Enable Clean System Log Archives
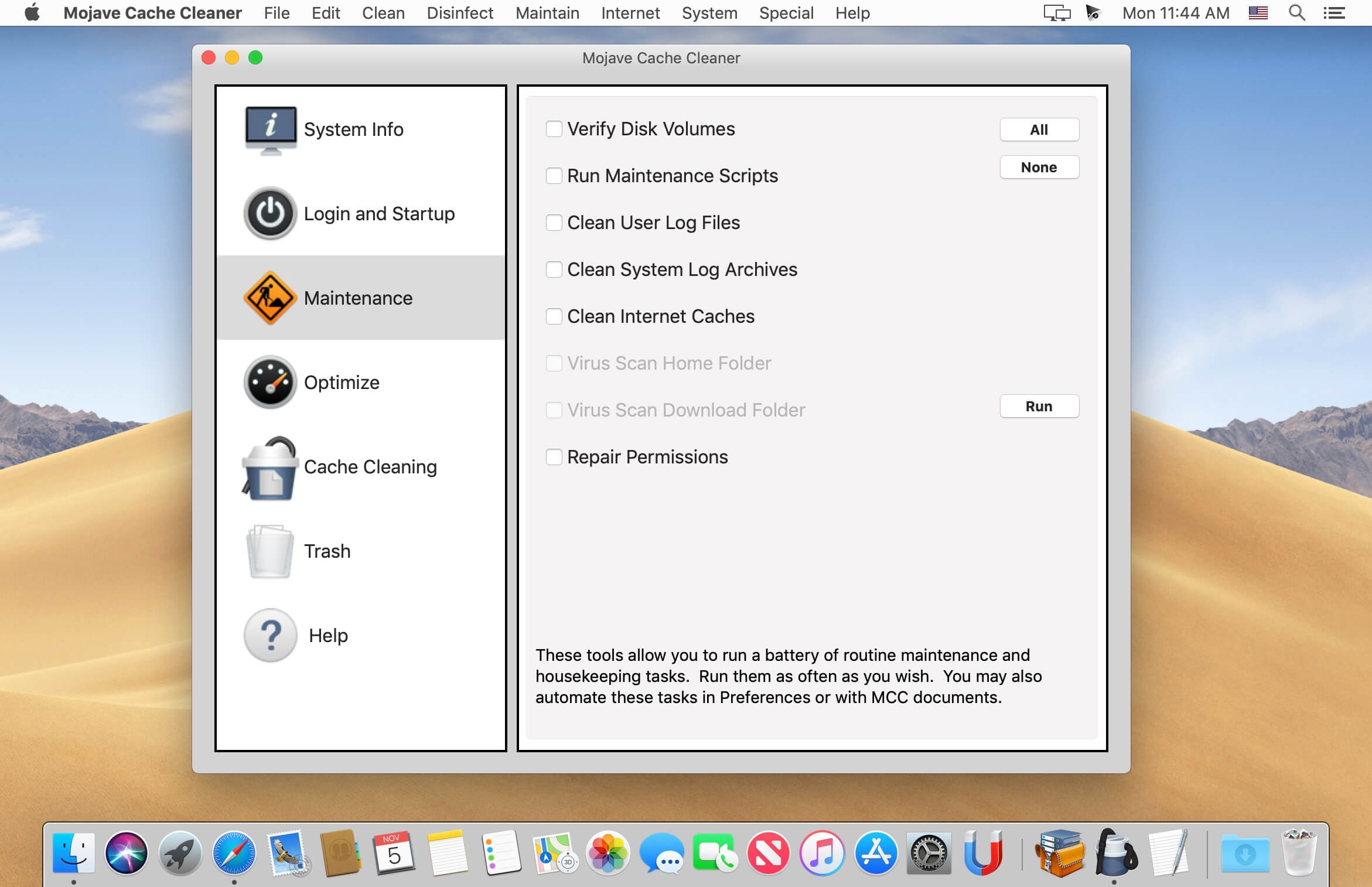 [x=554, y=269]
